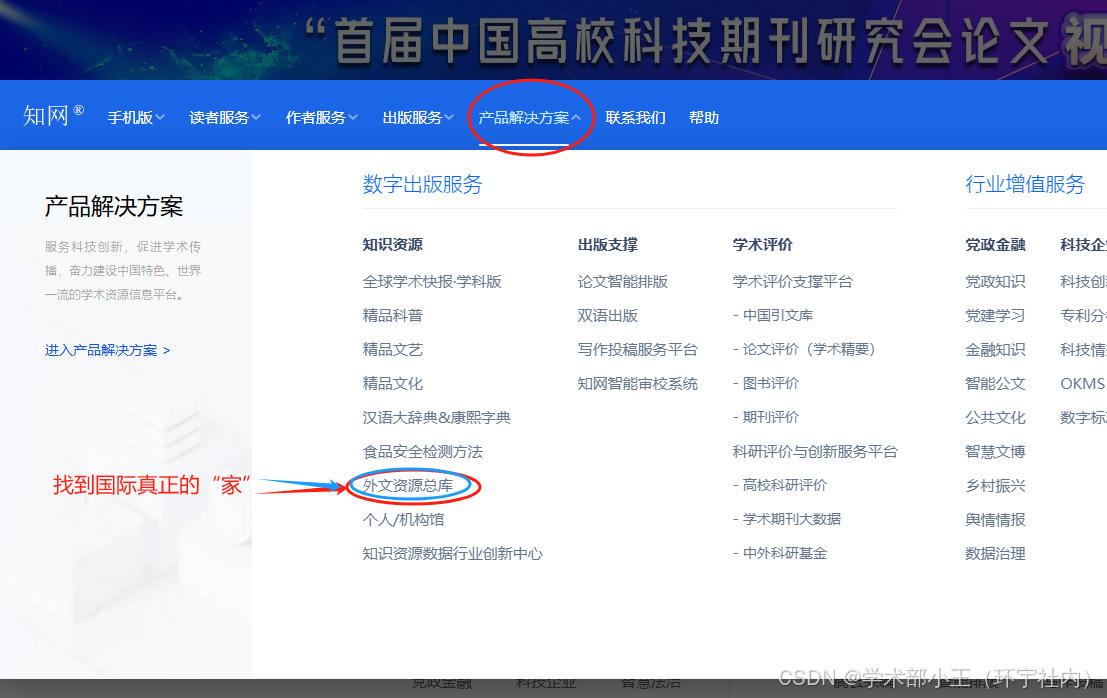Click the 数字出版服务 section heading
The width and height of the screenshot is (1107, 698).
click(x=422, y=184)
